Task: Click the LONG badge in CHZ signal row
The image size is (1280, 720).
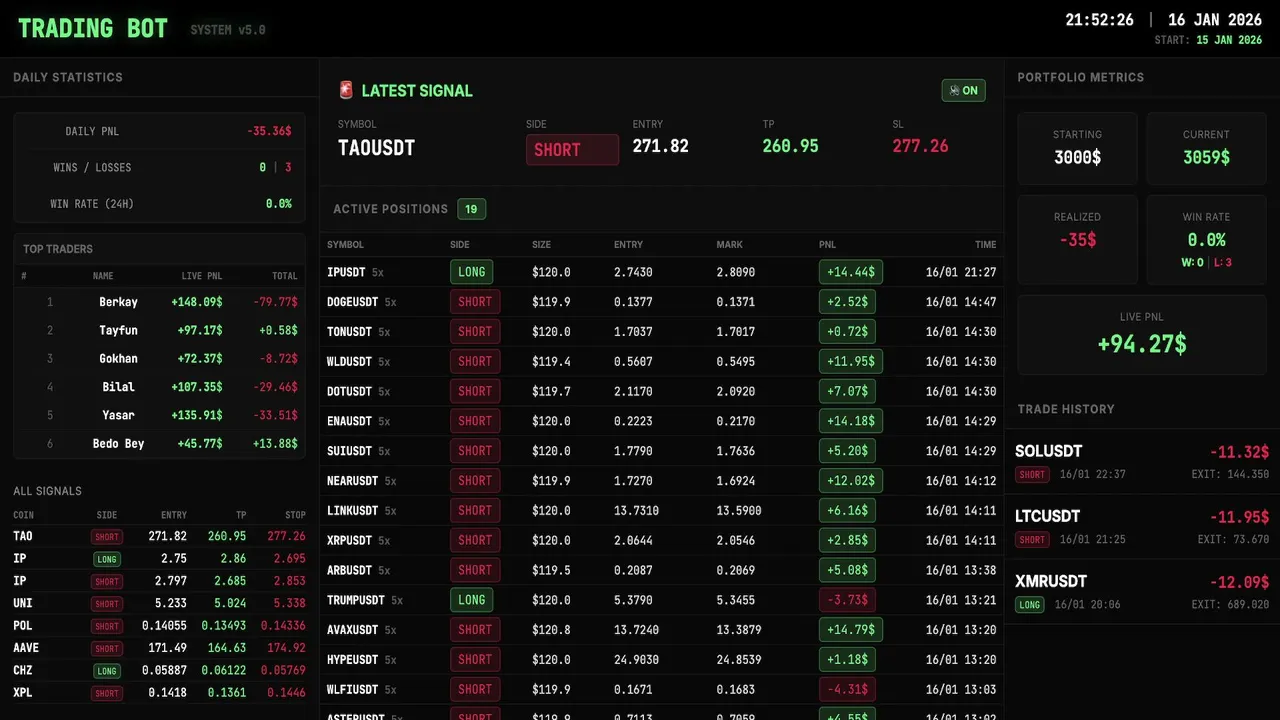Action: coord(107,671)
